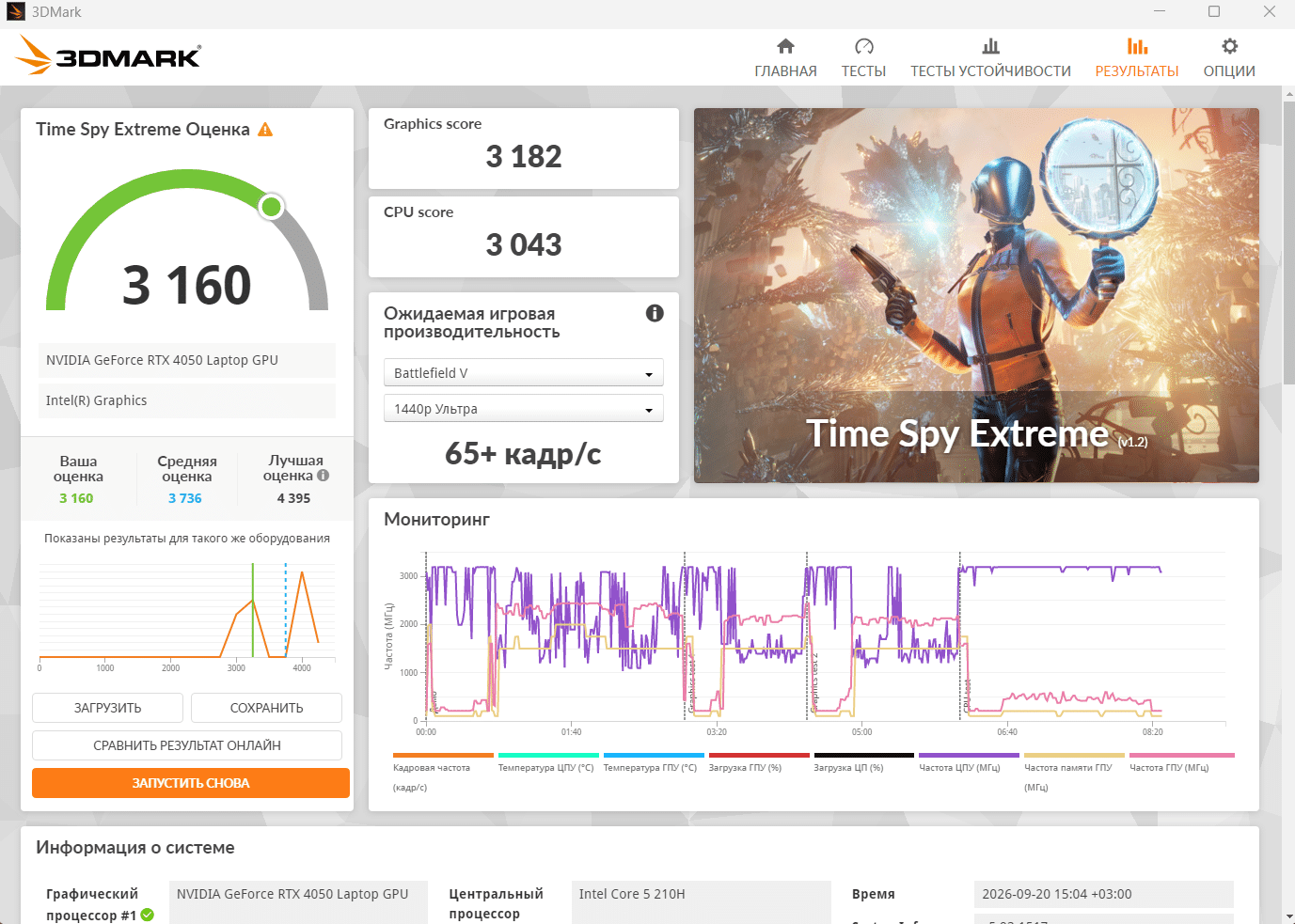Click the info icon next to Лучшая оценка
This screenshot has width=1295, height=924.
point(324,476)
